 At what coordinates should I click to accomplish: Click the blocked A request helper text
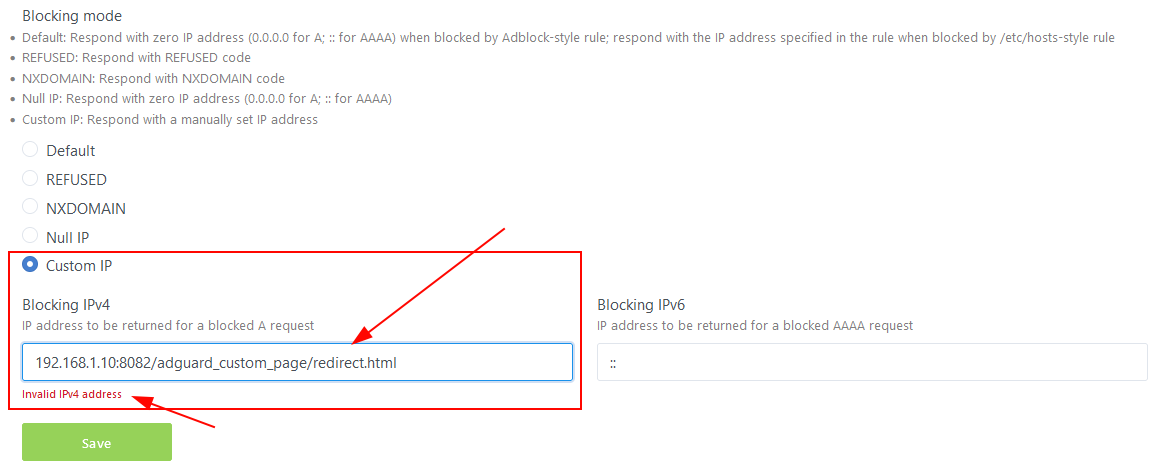(169, 325)
